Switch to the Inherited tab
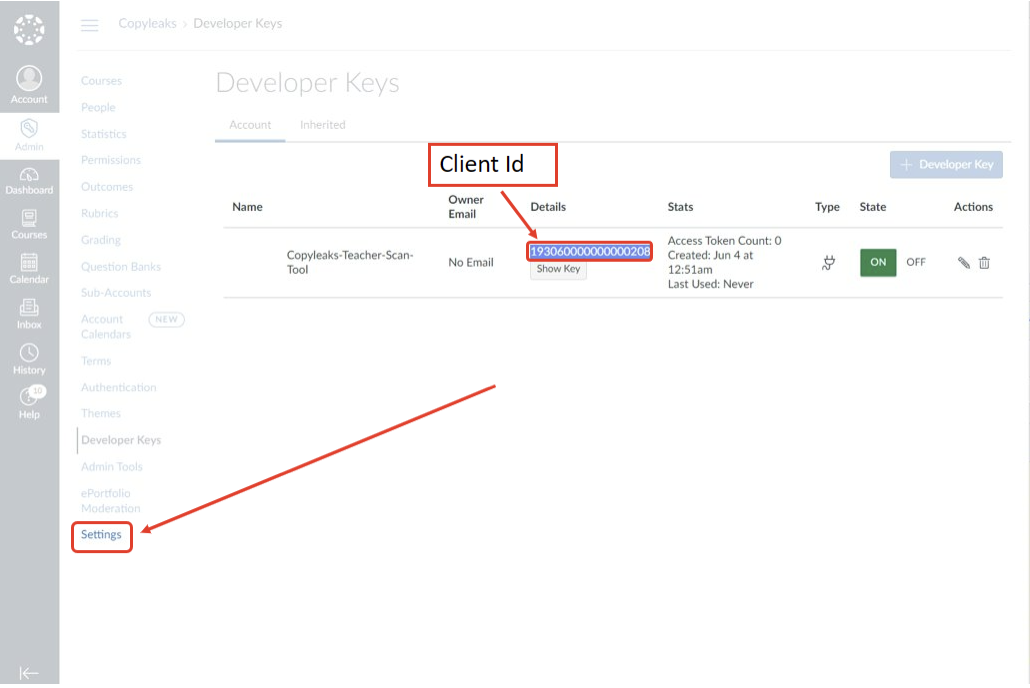 click(323, 125)
